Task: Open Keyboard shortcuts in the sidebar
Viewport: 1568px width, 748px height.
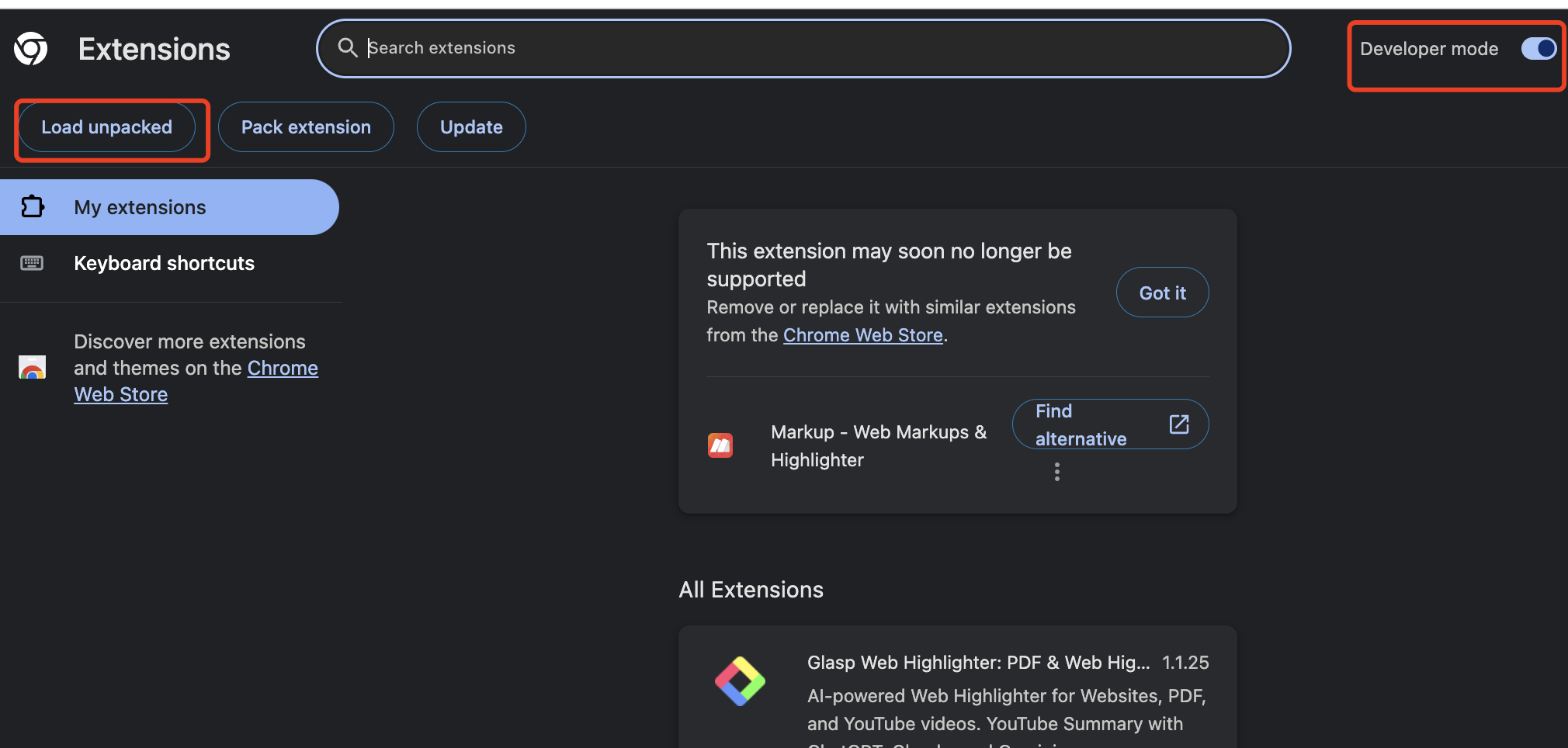Action: (164, 263)
